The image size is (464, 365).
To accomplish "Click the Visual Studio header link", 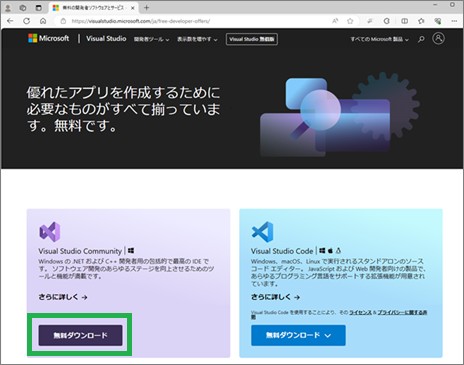I will [106, 38].
